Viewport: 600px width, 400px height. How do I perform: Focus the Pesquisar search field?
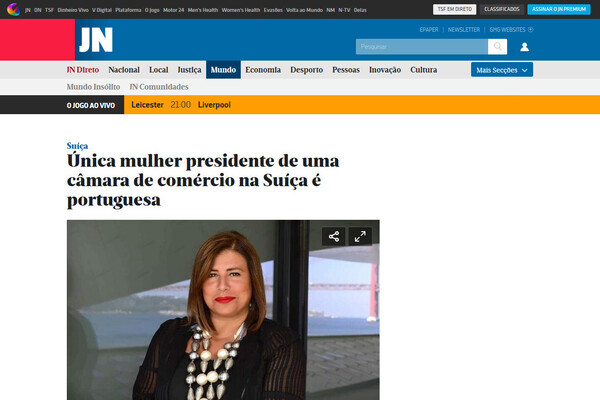pyautogui.click(x=422, y=47)
